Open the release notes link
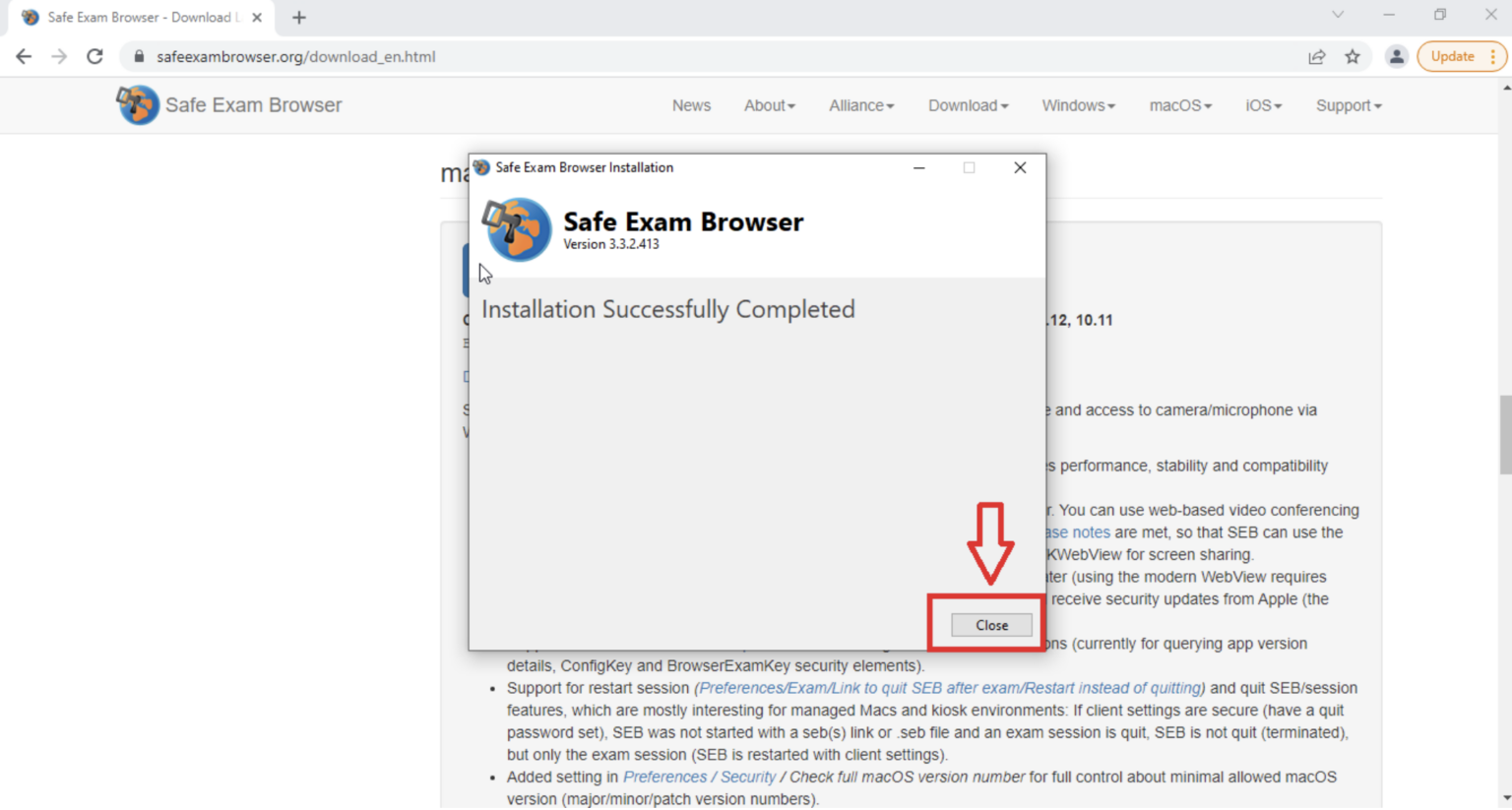The height and width of the screenshot is (810, 1512). click(1076, 531)
